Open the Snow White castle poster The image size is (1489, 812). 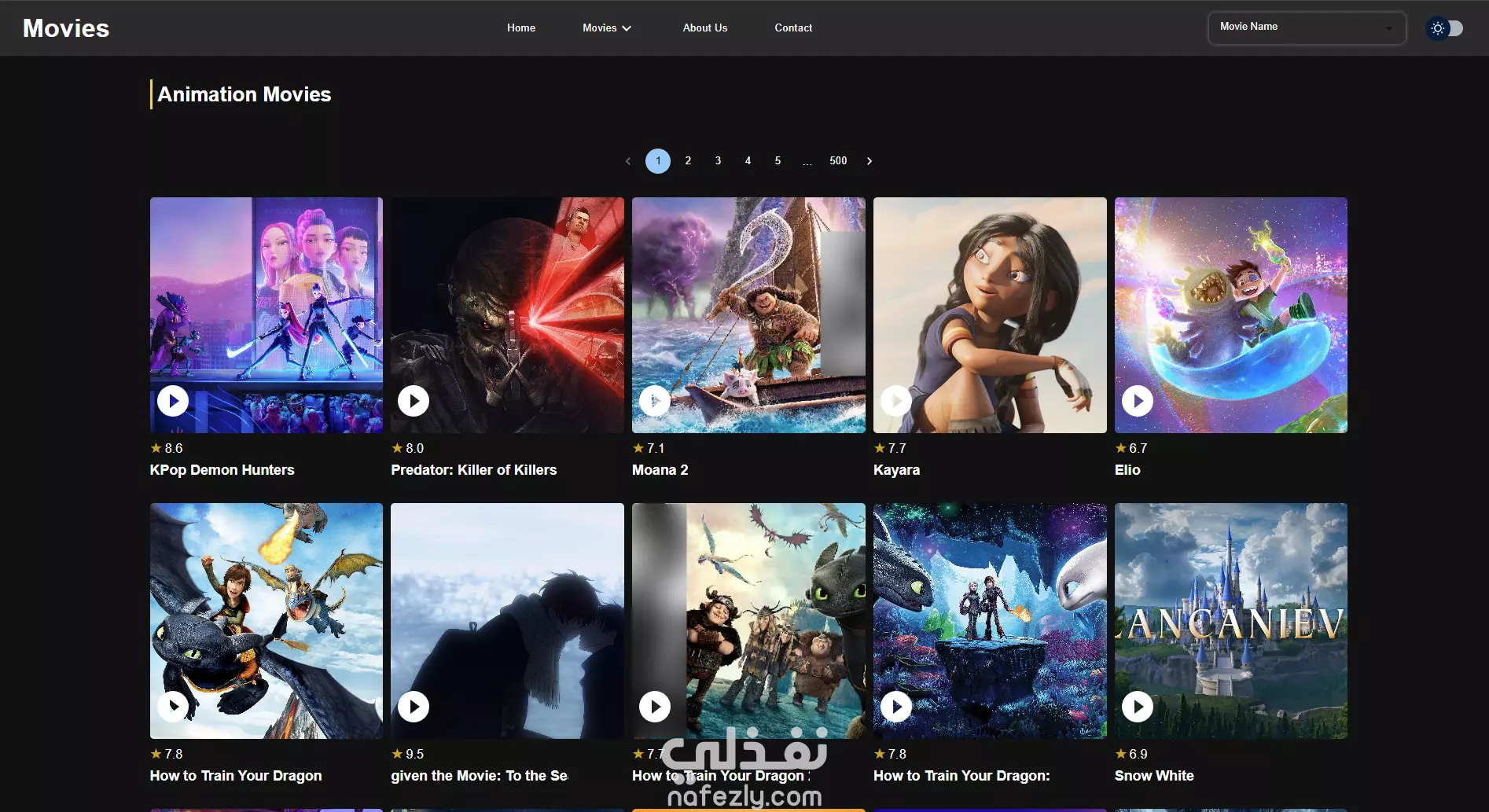coord(1231,621)
